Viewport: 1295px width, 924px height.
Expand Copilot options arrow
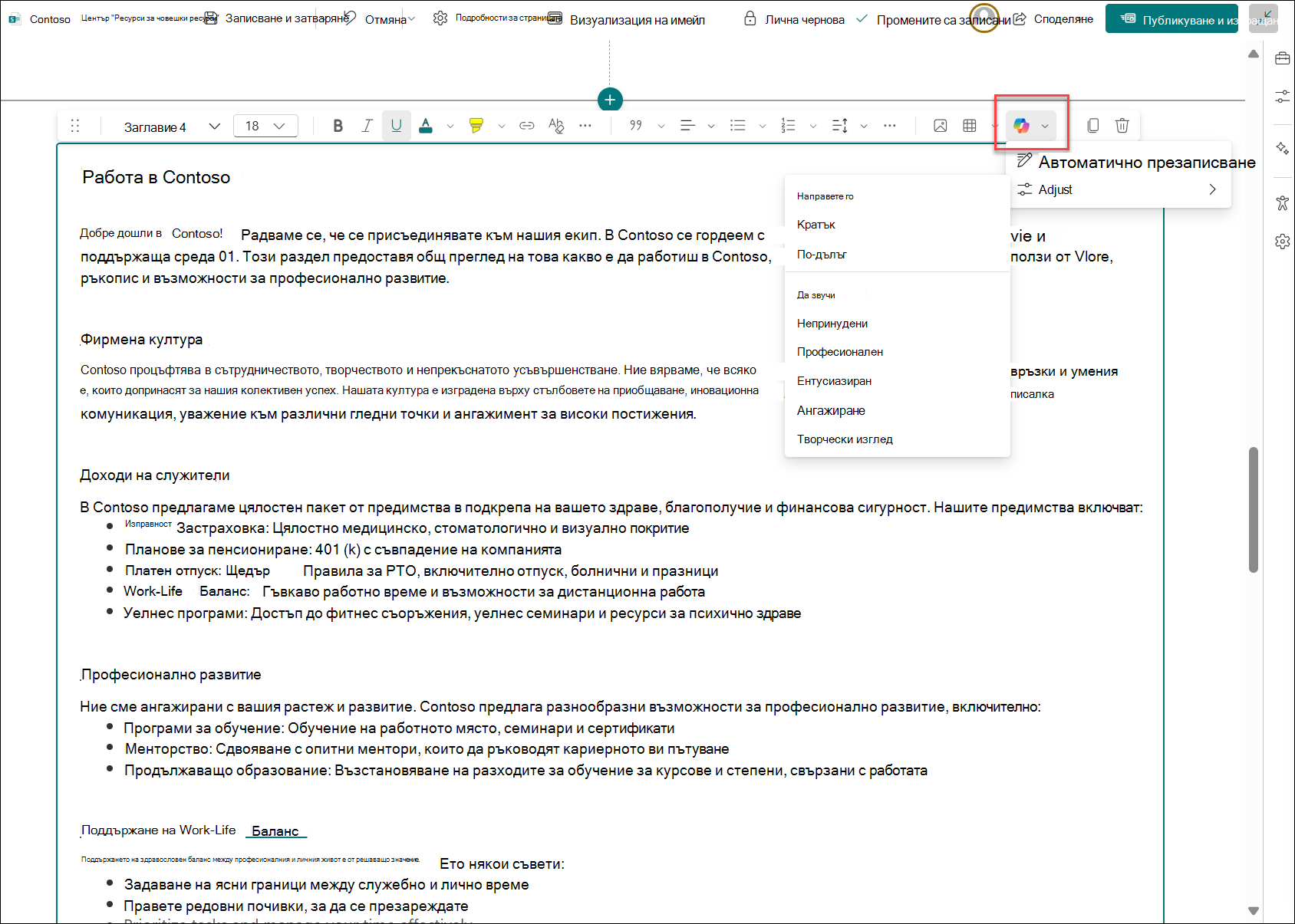tap(1045, 126)
